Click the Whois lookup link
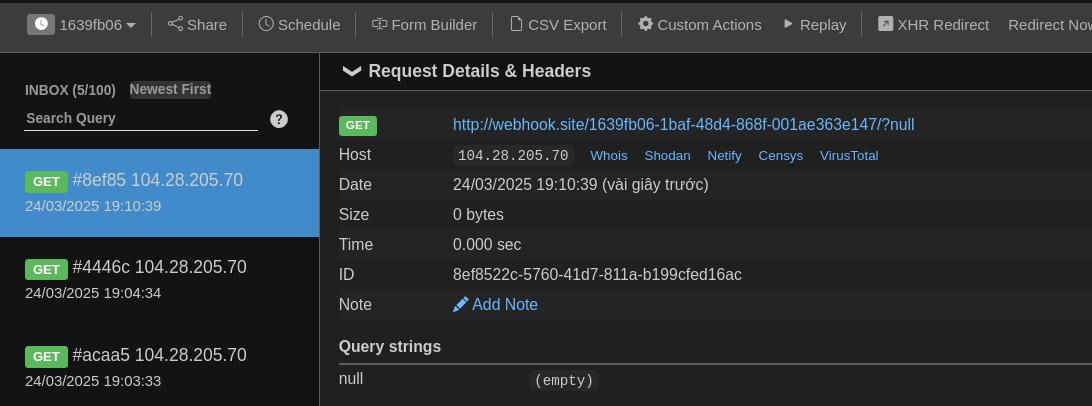The image size is (1092, 406). click(x=609, y=156)
